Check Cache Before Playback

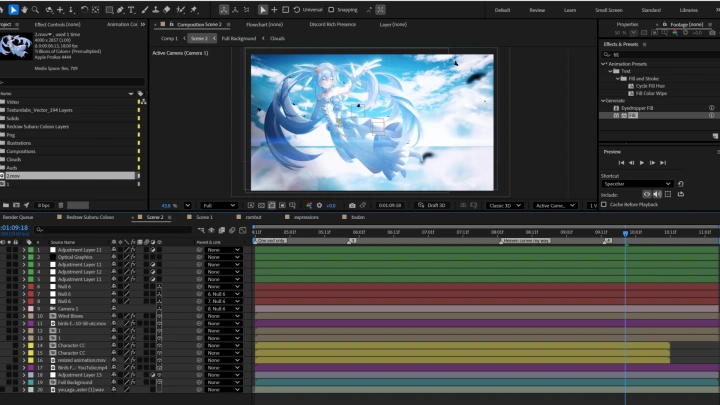[603, 204]
